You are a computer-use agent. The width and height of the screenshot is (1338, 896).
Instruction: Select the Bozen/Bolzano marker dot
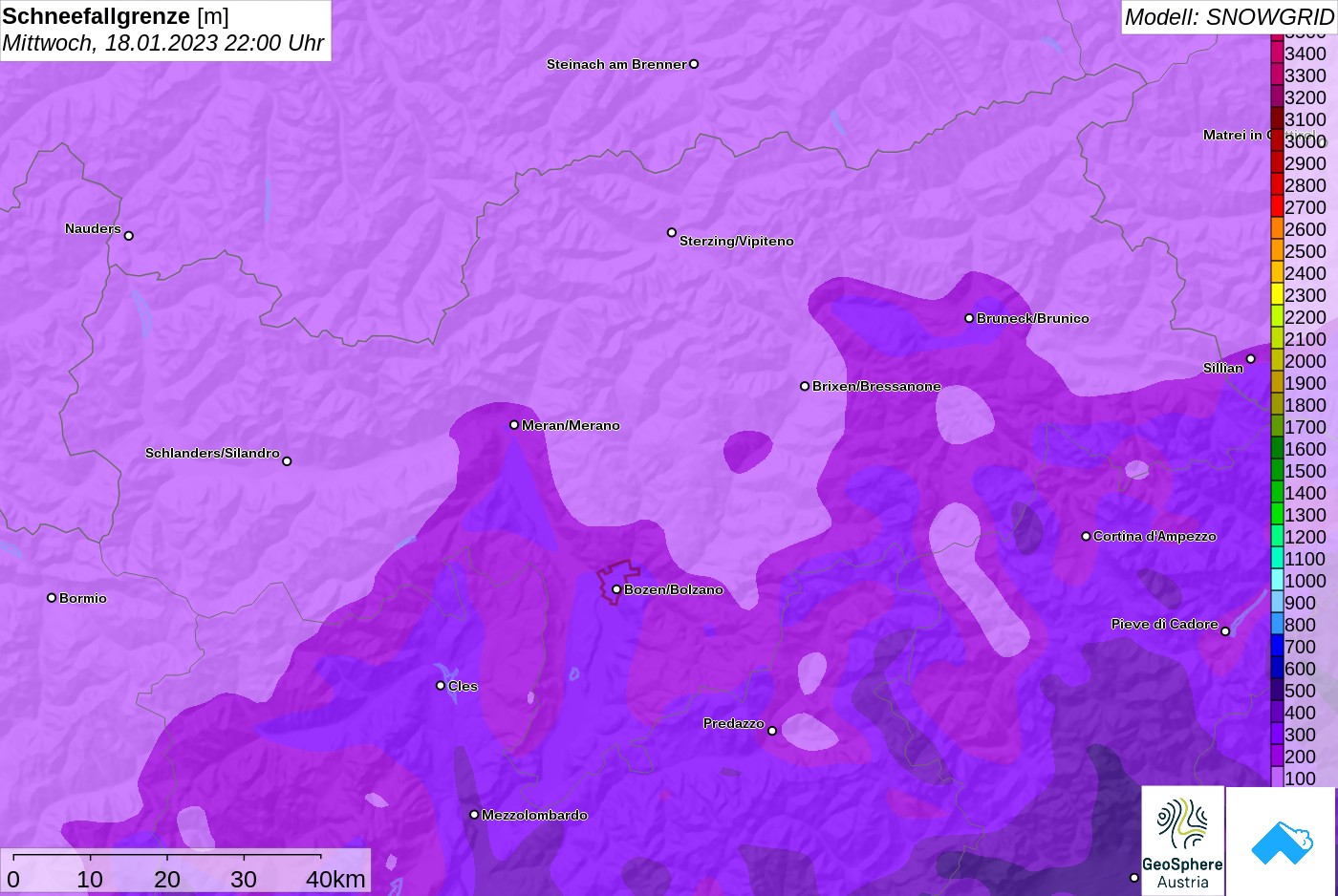[x=616, y=589]
